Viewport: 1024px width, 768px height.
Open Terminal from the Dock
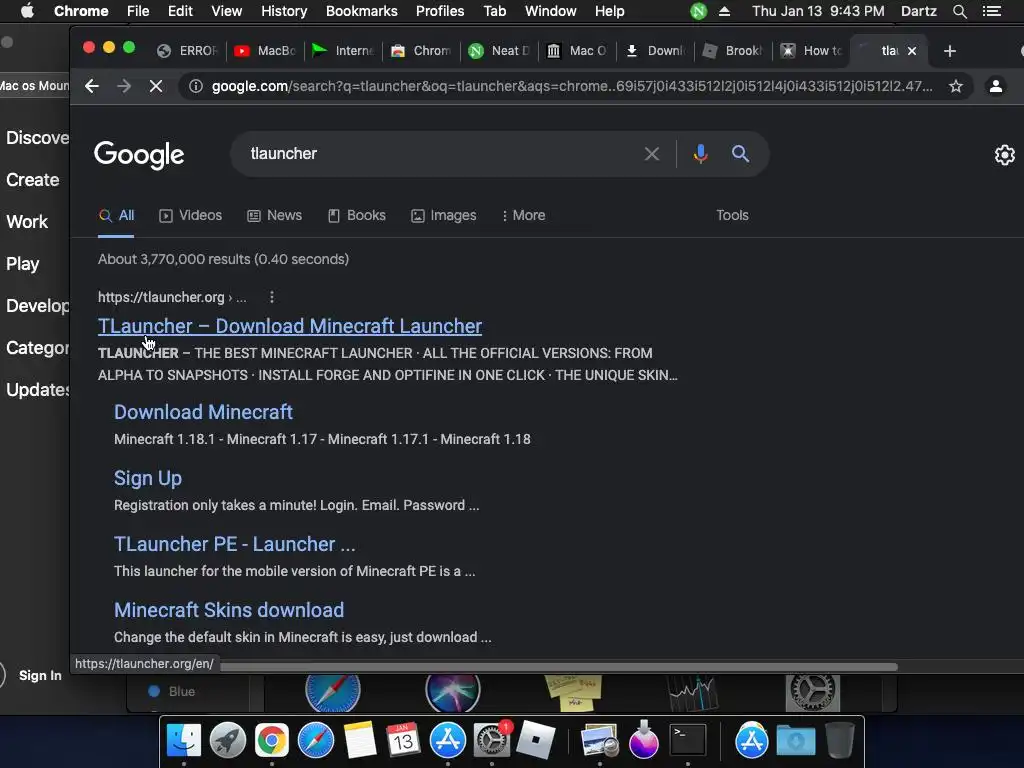pos(688,741)
